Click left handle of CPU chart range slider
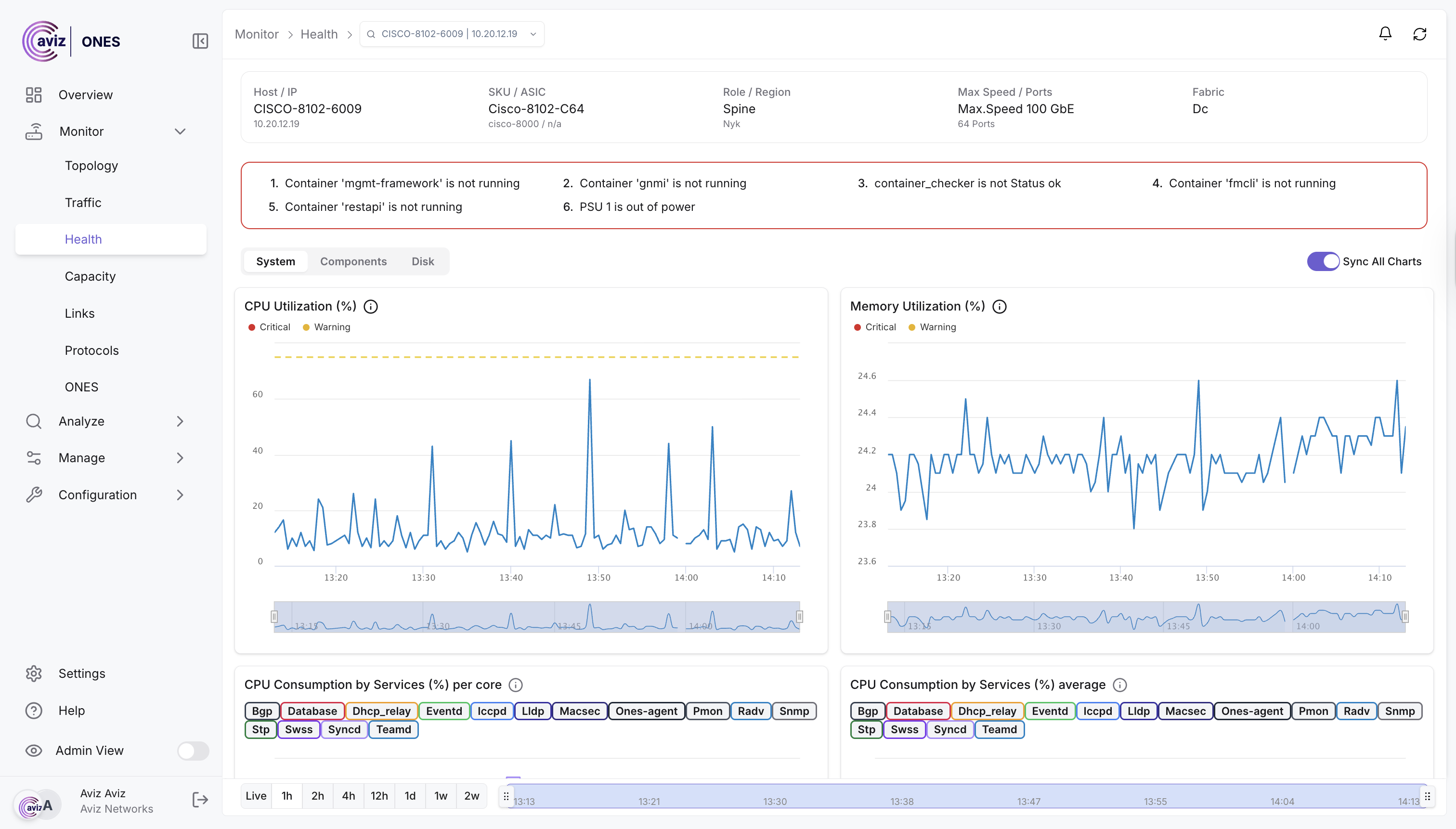This screenshot has height=829, width=1456. point(274,617)
